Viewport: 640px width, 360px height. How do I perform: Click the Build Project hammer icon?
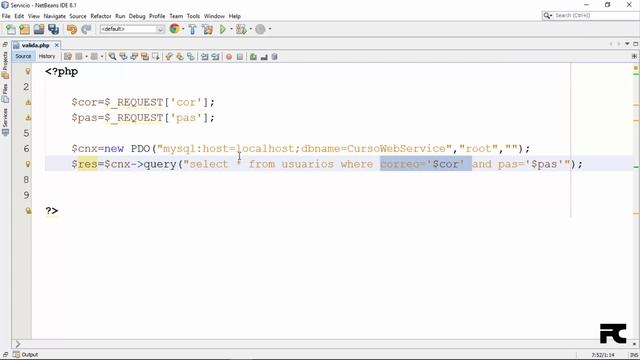point(192,29)
